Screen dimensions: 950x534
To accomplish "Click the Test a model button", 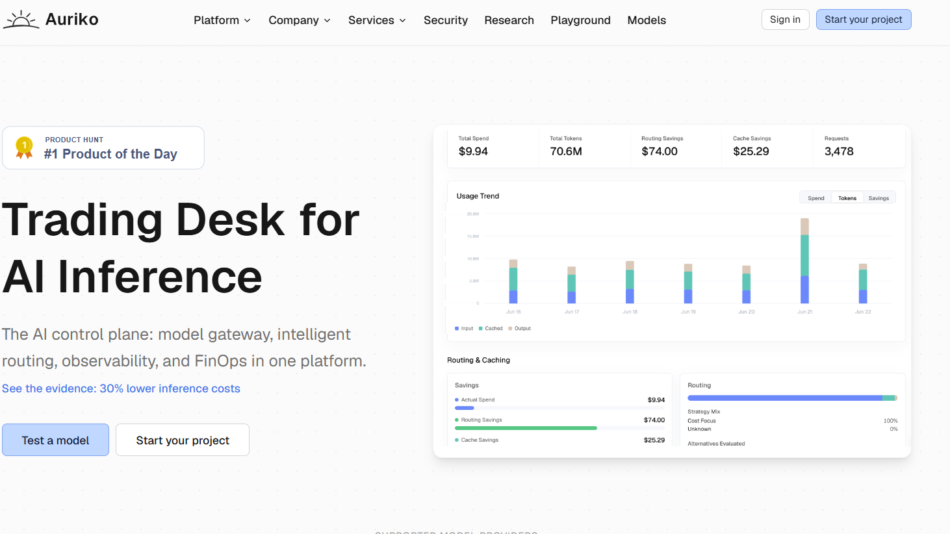I will point(55,440).
